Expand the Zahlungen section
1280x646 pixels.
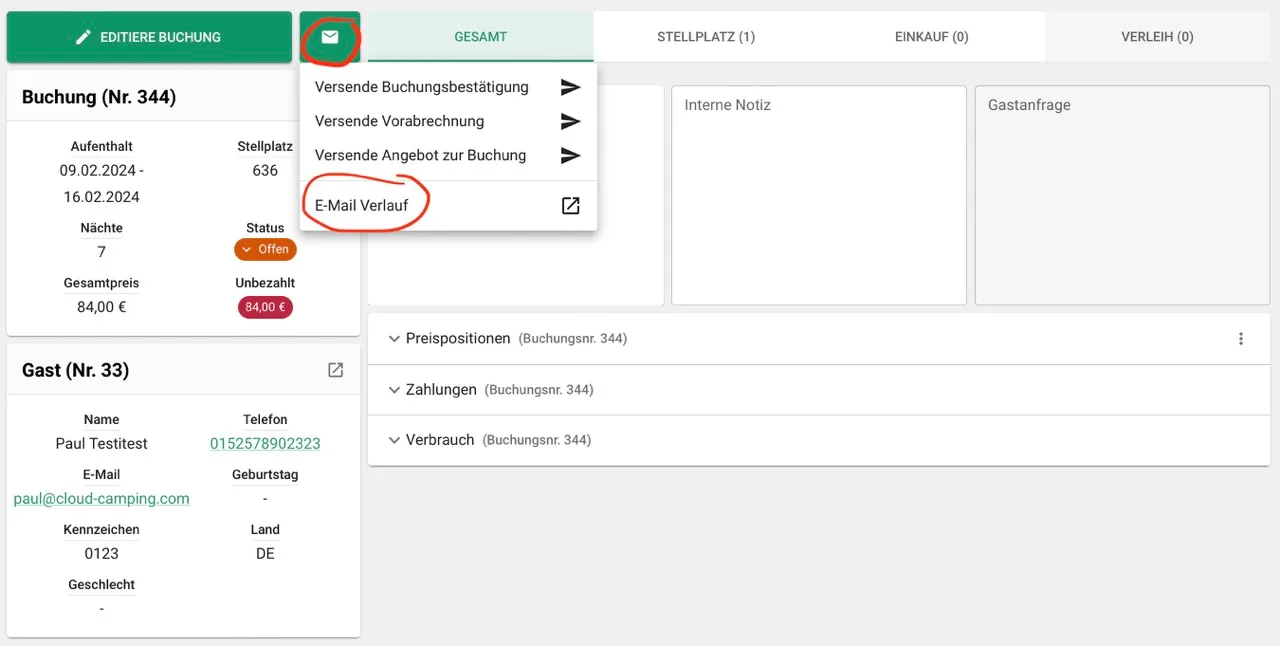819,390
